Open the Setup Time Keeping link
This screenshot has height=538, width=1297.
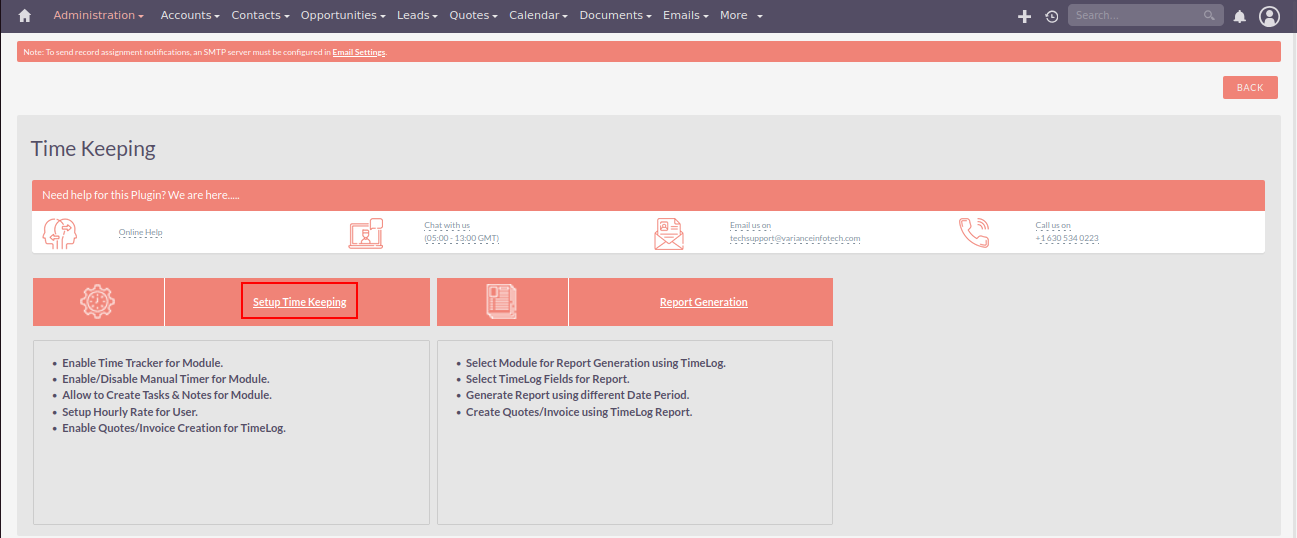(x=299, y=302)
